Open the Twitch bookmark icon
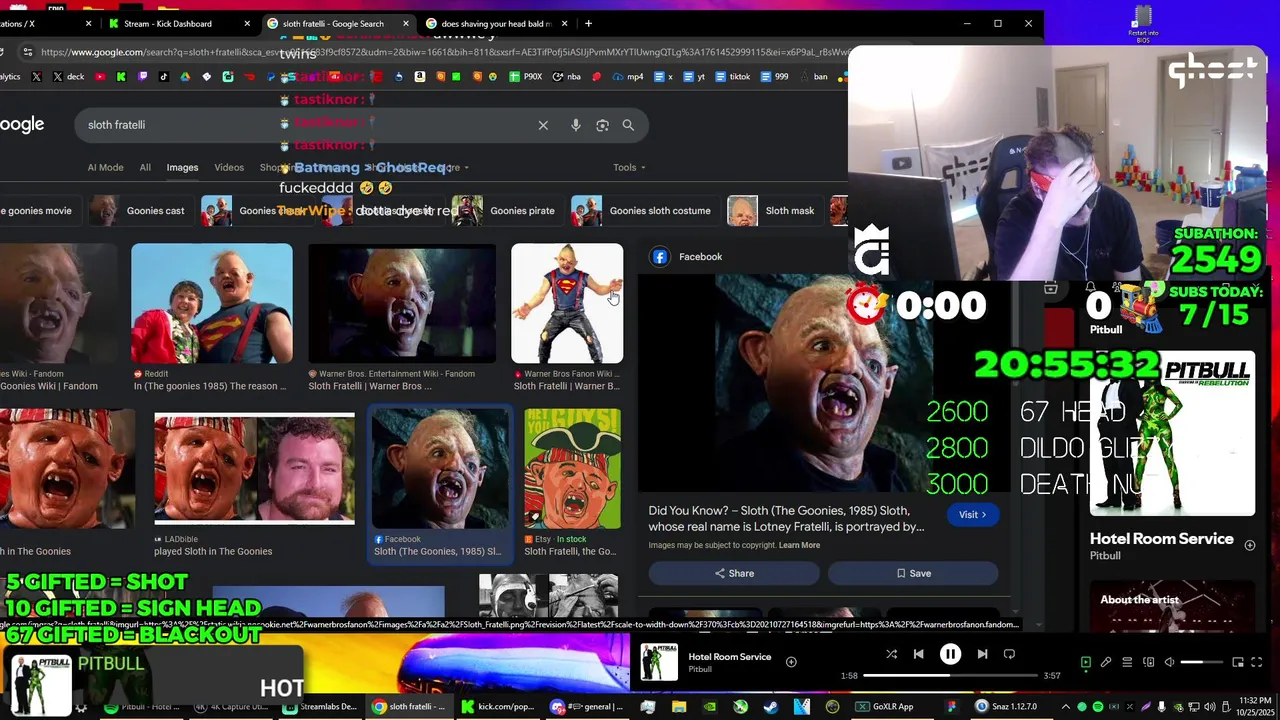Screen dimensions: 1280x720 [143, 76]
